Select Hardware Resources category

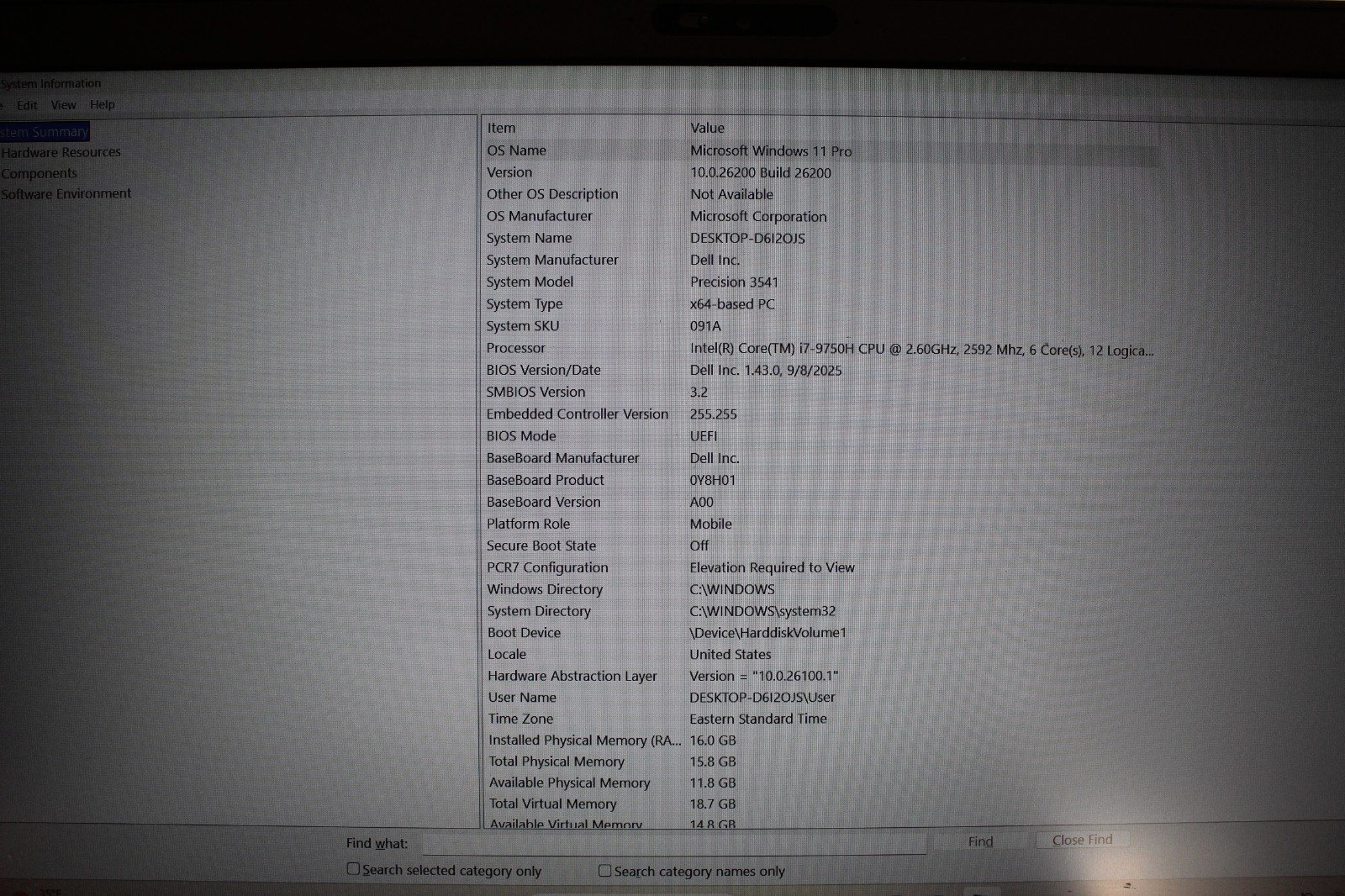61,152
